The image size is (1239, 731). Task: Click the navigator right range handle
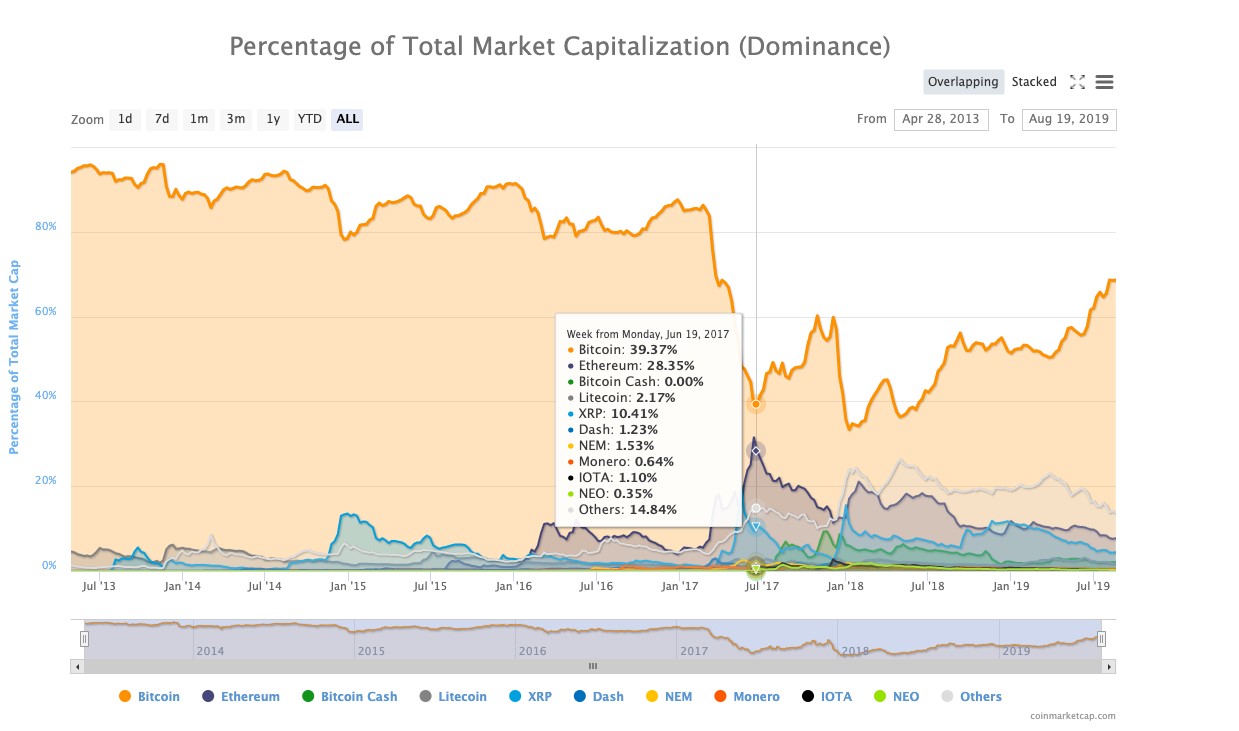coord(1101,639)
